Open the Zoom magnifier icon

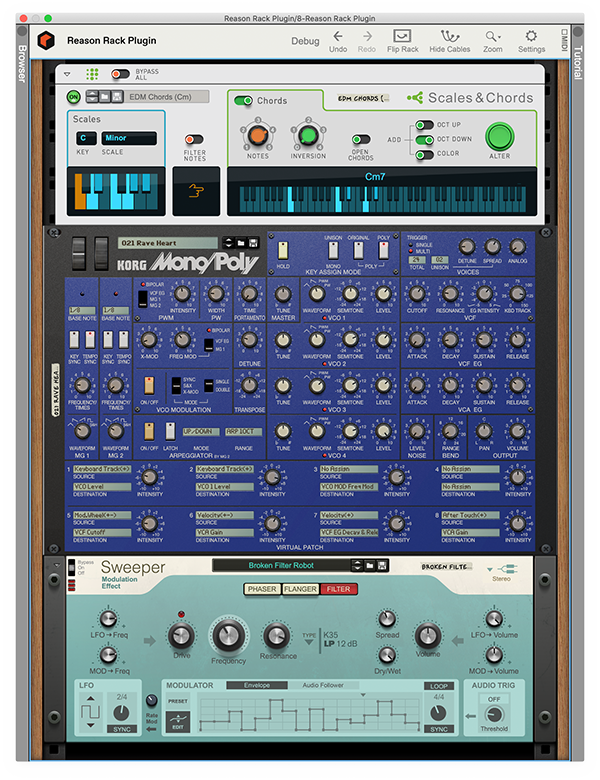(492, 36)
